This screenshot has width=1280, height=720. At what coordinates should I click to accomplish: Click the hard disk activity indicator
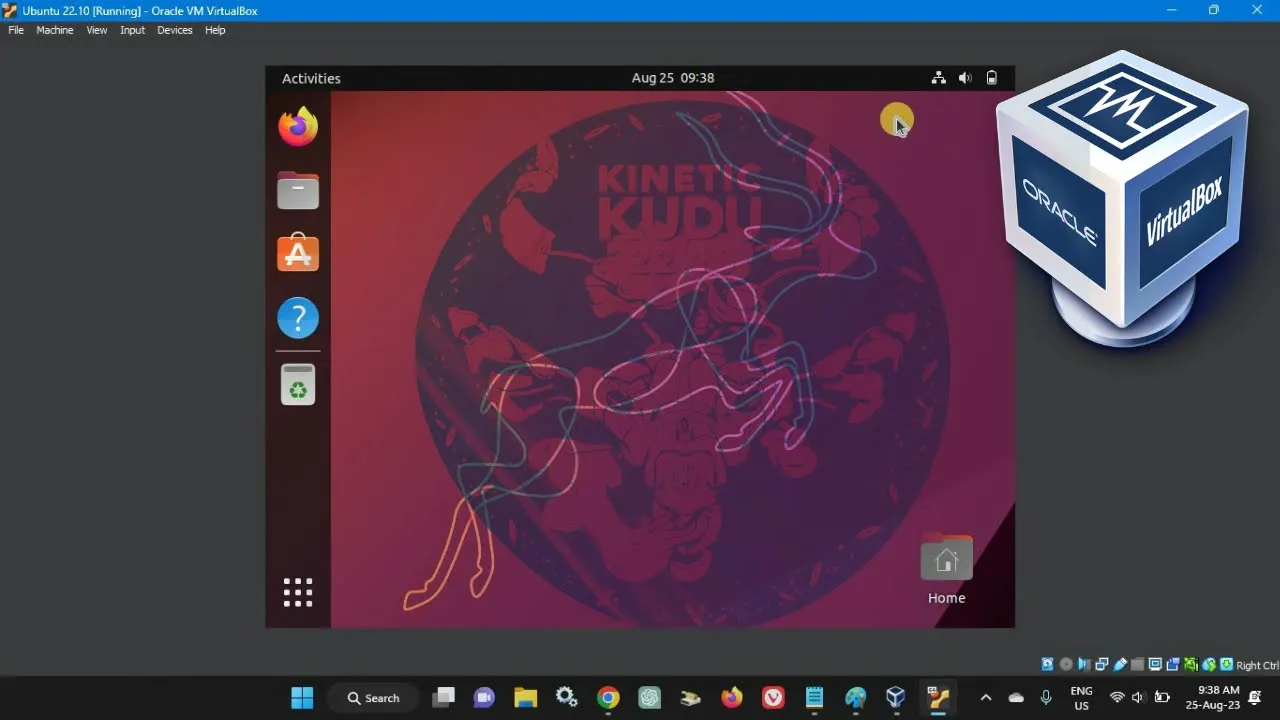(1048, 665)
